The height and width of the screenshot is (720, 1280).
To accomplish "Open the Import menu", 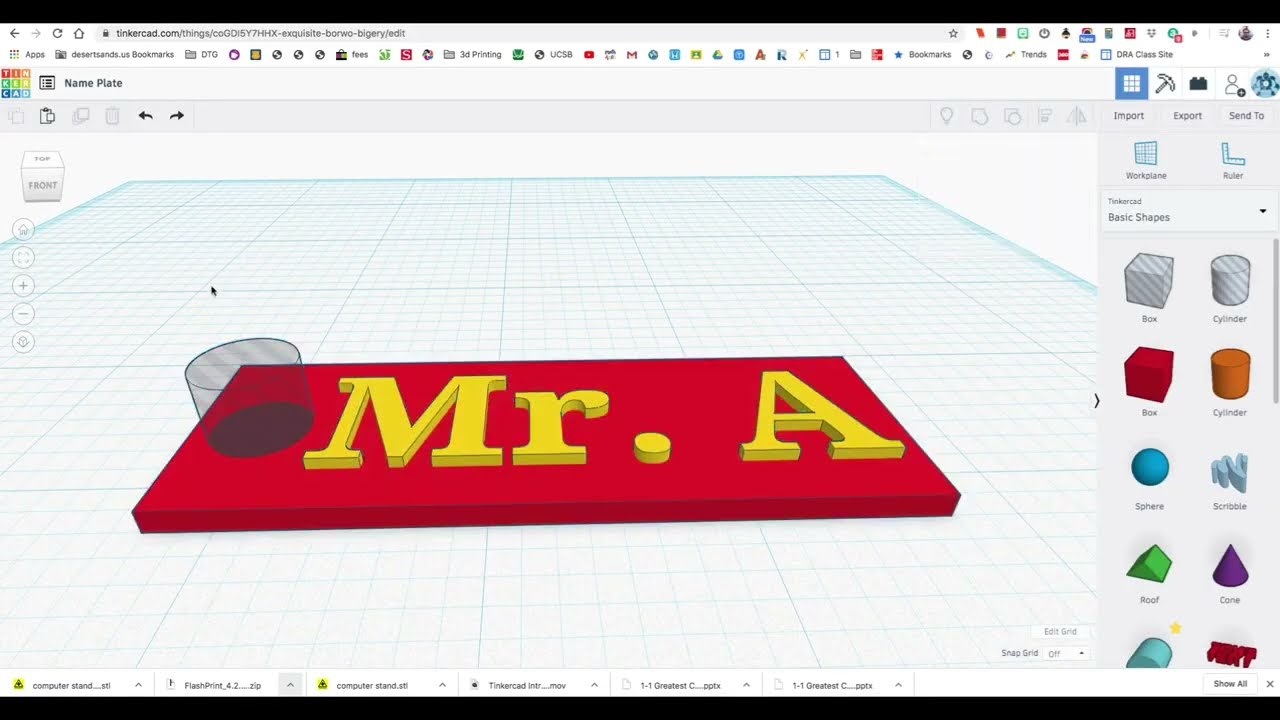I will click(x=1128, y=115).
